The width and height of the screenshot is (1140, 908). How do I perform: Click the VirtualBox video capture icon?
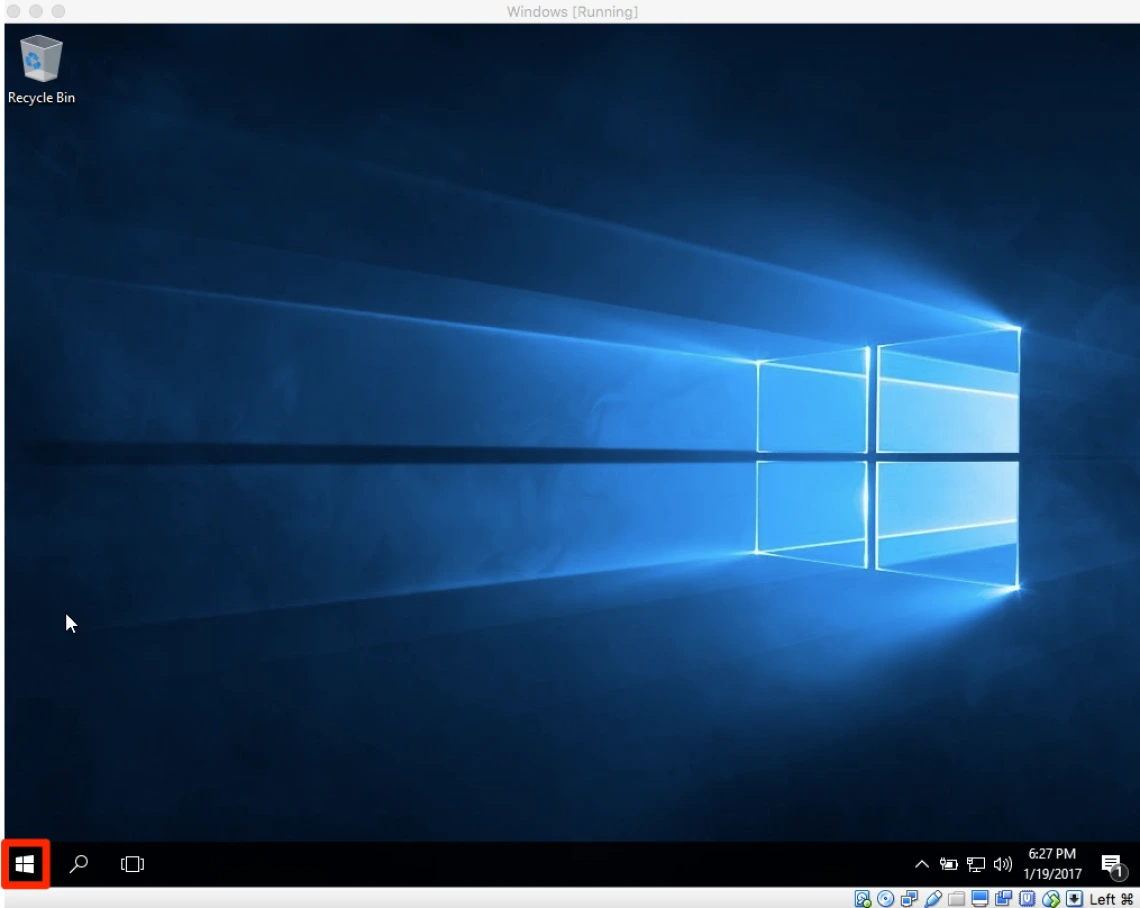[1003, 899]
